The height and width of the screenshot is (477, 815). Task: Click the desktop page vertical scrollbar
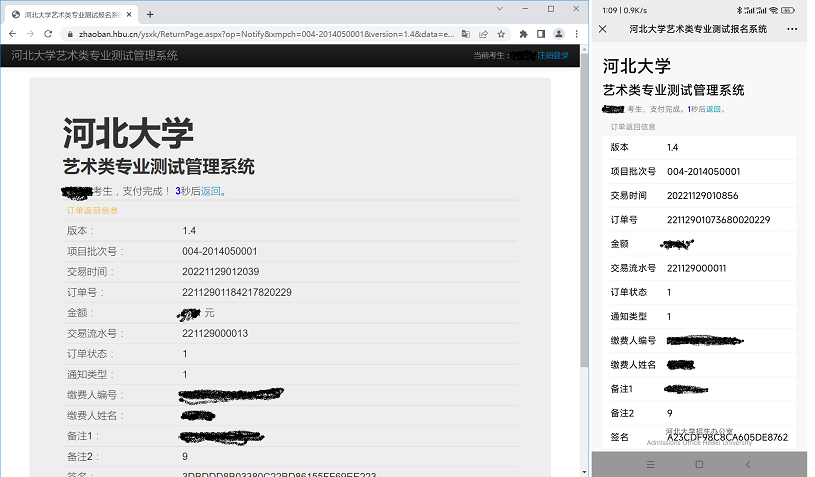click(x=584, y=211)
